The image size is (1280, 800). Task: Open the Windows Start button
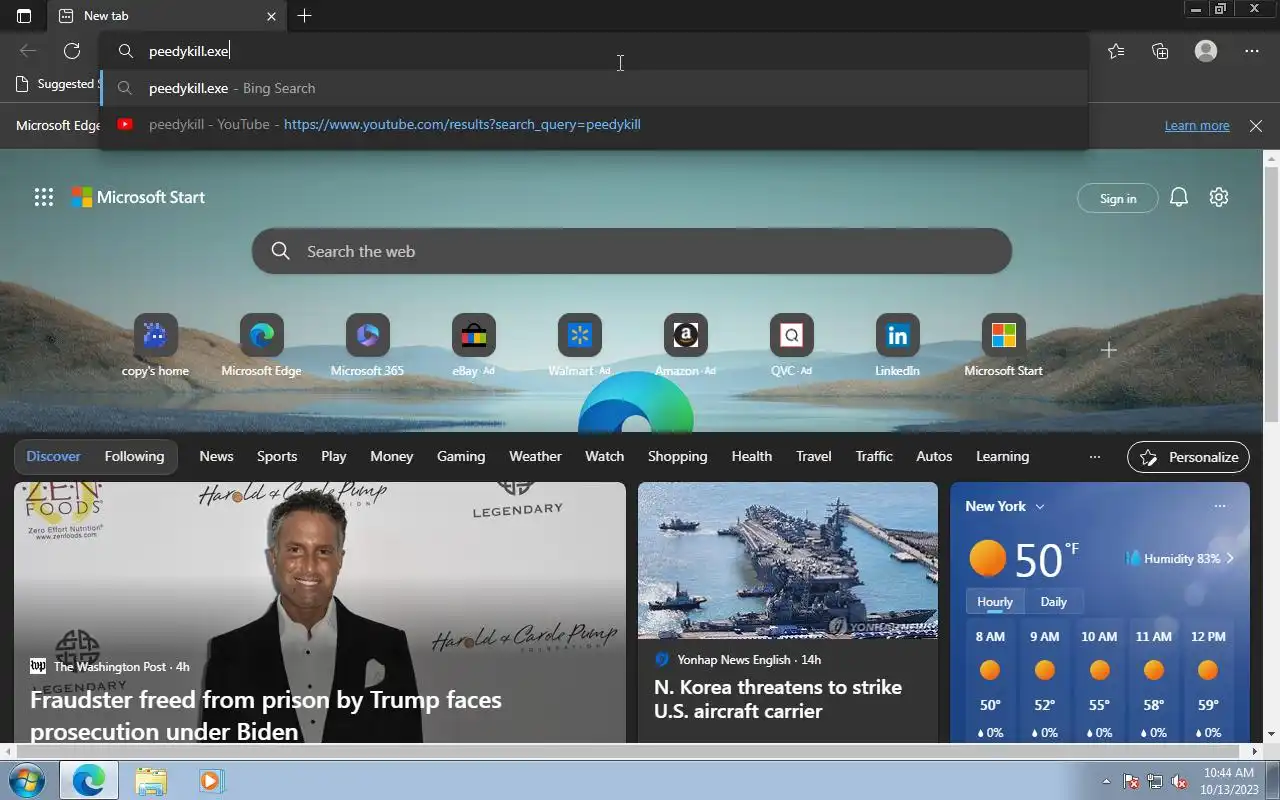click(x=28, y=780)
